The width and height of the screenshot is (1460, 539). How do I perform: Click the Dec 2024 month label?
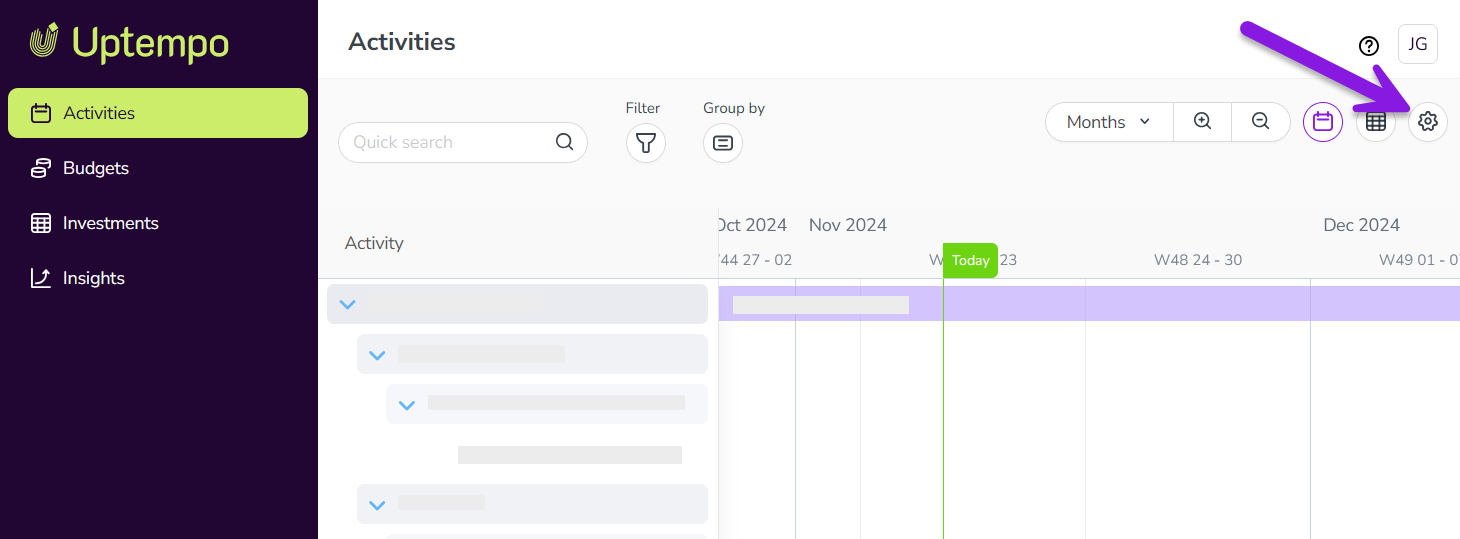[1361, 225]
